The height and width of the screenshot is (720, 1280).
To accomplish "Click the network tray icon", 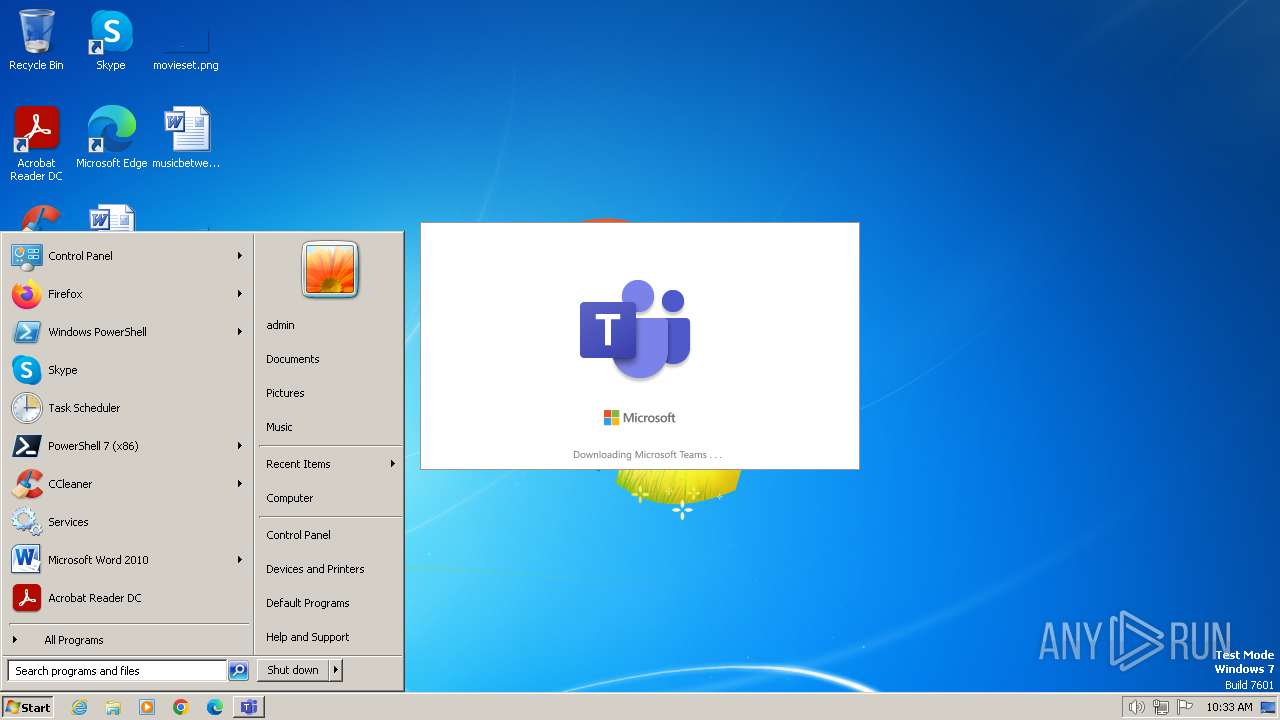I will [1161, 707].
